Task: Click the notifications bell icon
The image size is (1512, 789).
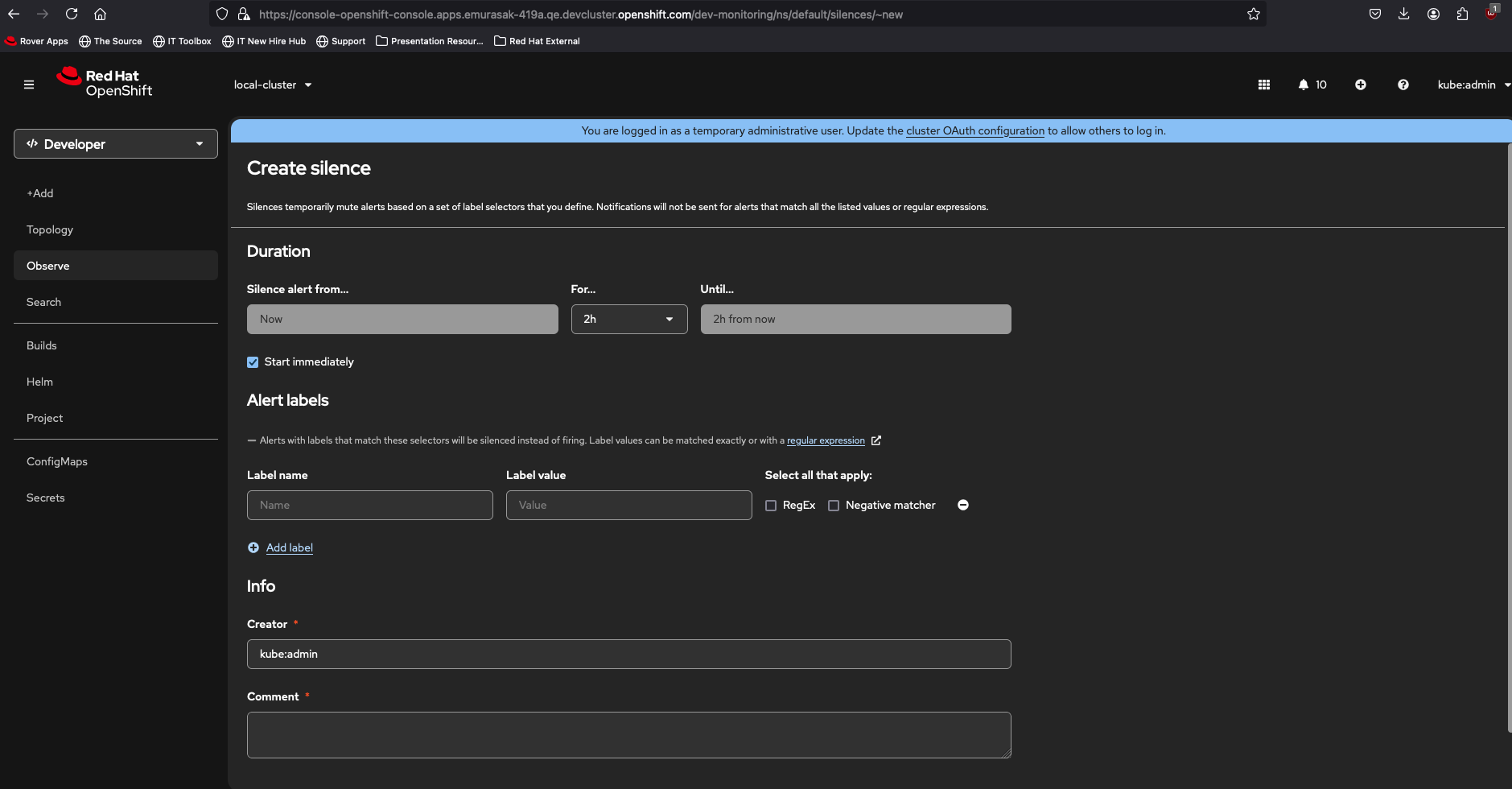Action: 1303,85
